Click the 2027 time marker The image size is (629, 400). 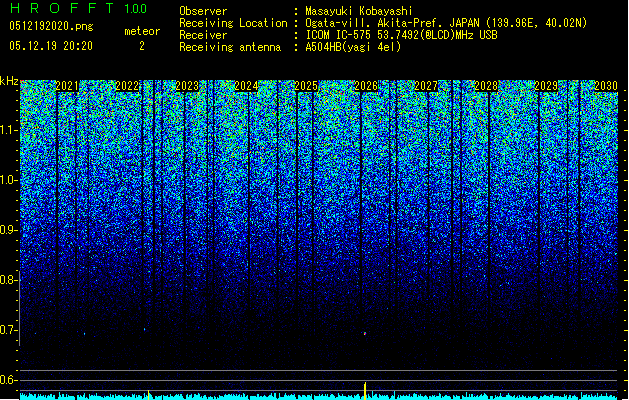[426, 86]
